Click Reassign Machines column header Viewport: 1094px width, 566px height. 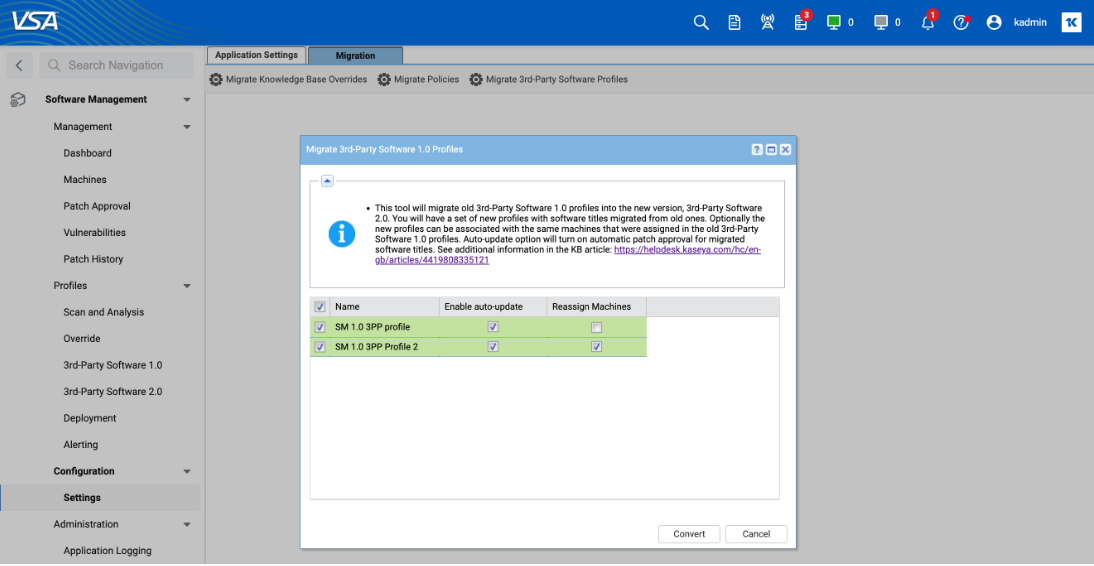(x=597, y=306)
